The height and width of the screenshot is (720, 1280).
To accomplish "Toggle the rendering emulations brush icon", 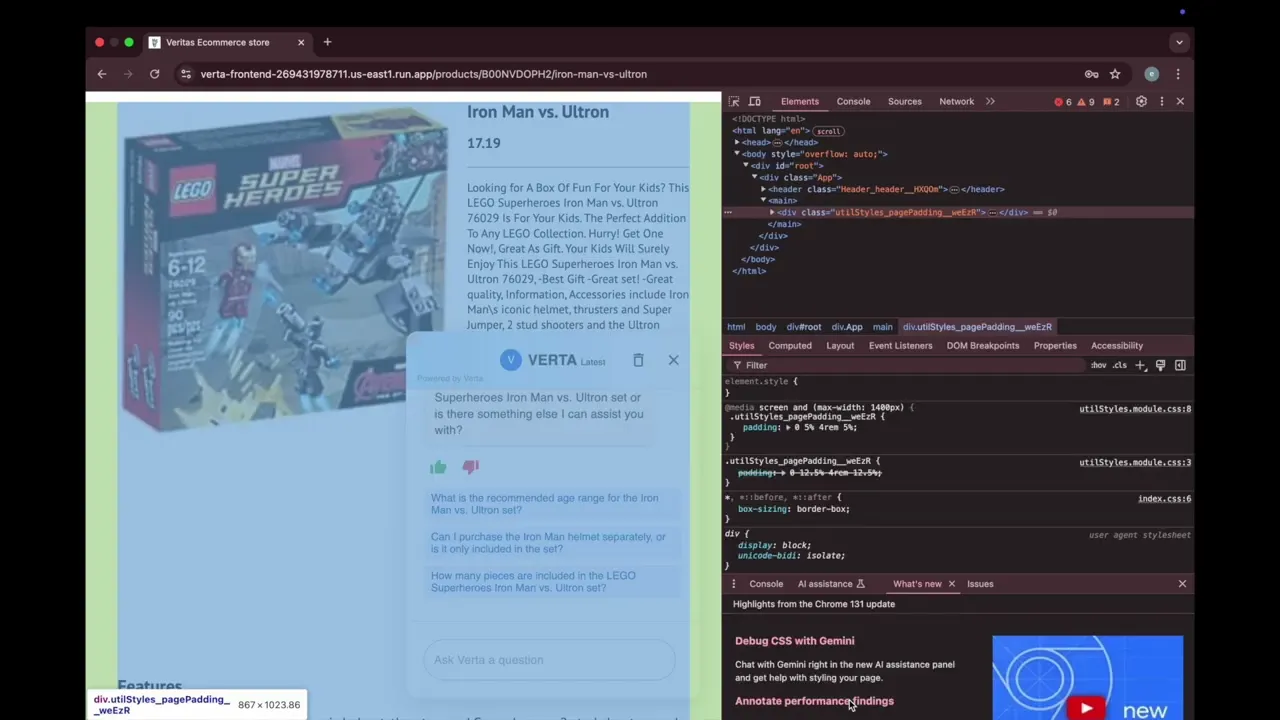I will (1160, 366).
